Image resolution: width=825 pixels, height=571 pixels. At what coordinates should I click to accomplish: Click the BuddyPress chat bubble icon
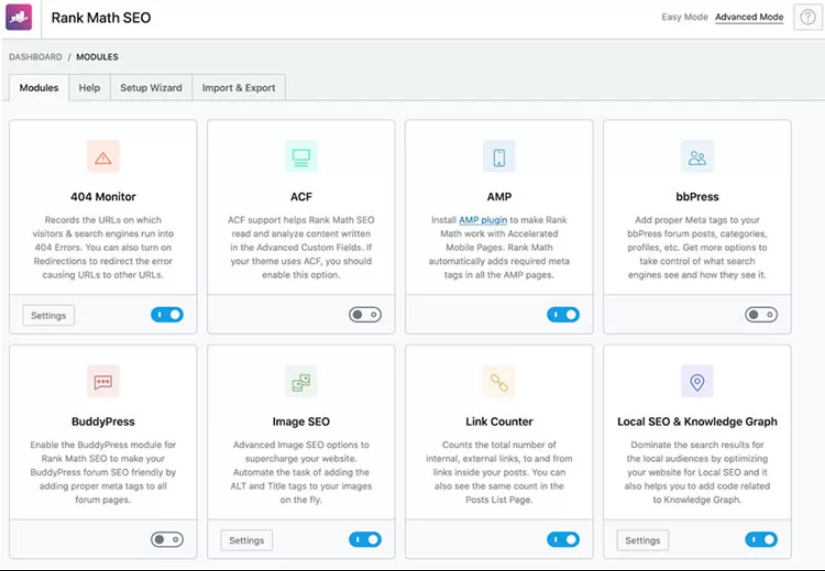click(x=103, y=381)
